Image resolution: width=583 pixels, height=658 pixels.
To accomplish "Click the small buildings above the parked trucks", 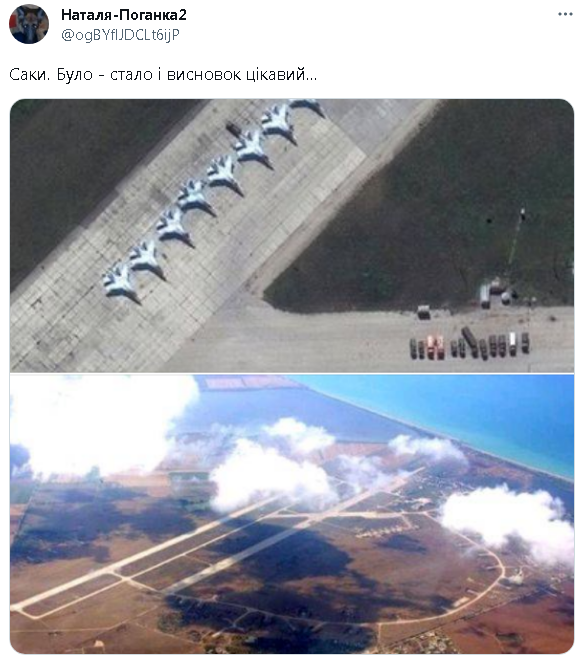I will (495, 292).
